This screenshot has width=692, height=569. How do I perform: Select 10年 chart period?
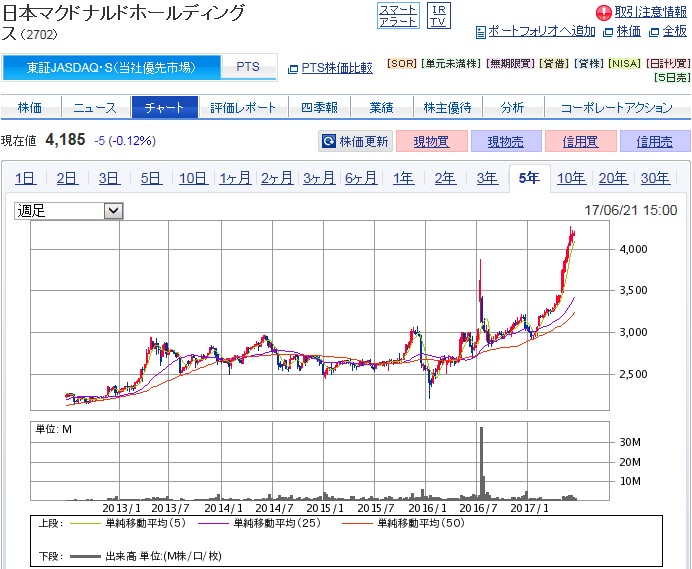[x=571, y=178]
